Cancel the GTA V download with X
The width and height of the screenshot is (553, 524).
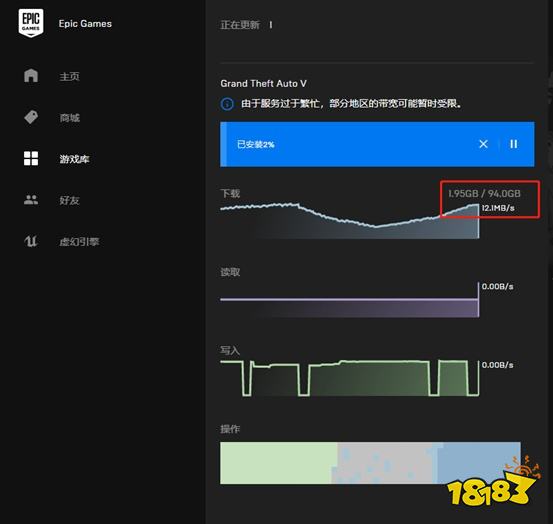point(483,144)
